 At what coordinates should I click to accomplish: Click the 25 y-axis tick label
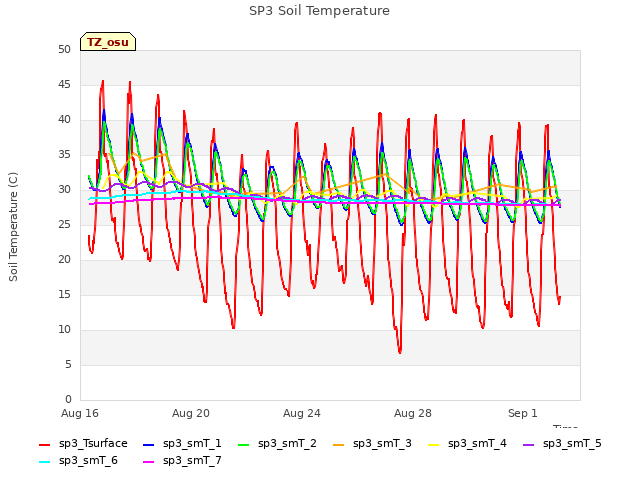click(x=64, y=224)
